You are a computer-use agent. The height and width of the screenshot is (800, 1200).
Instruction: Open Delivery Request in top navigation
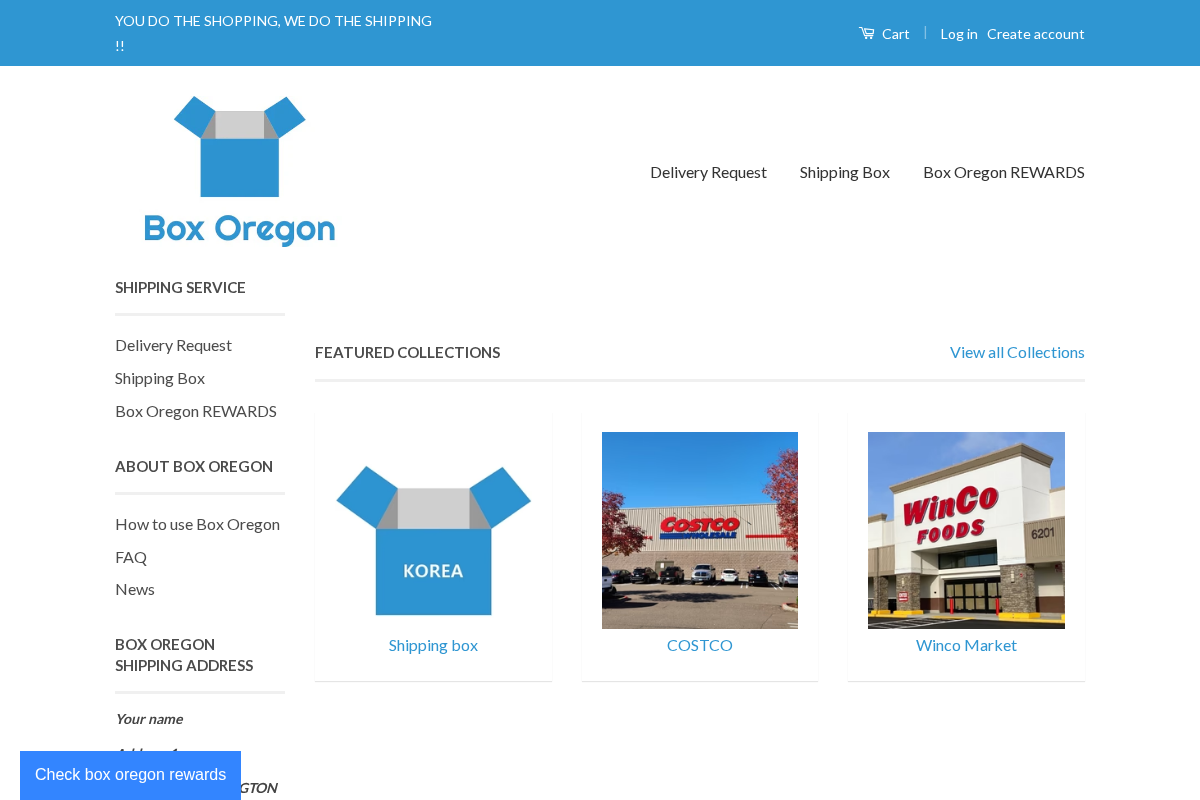[x=708, y=171]
